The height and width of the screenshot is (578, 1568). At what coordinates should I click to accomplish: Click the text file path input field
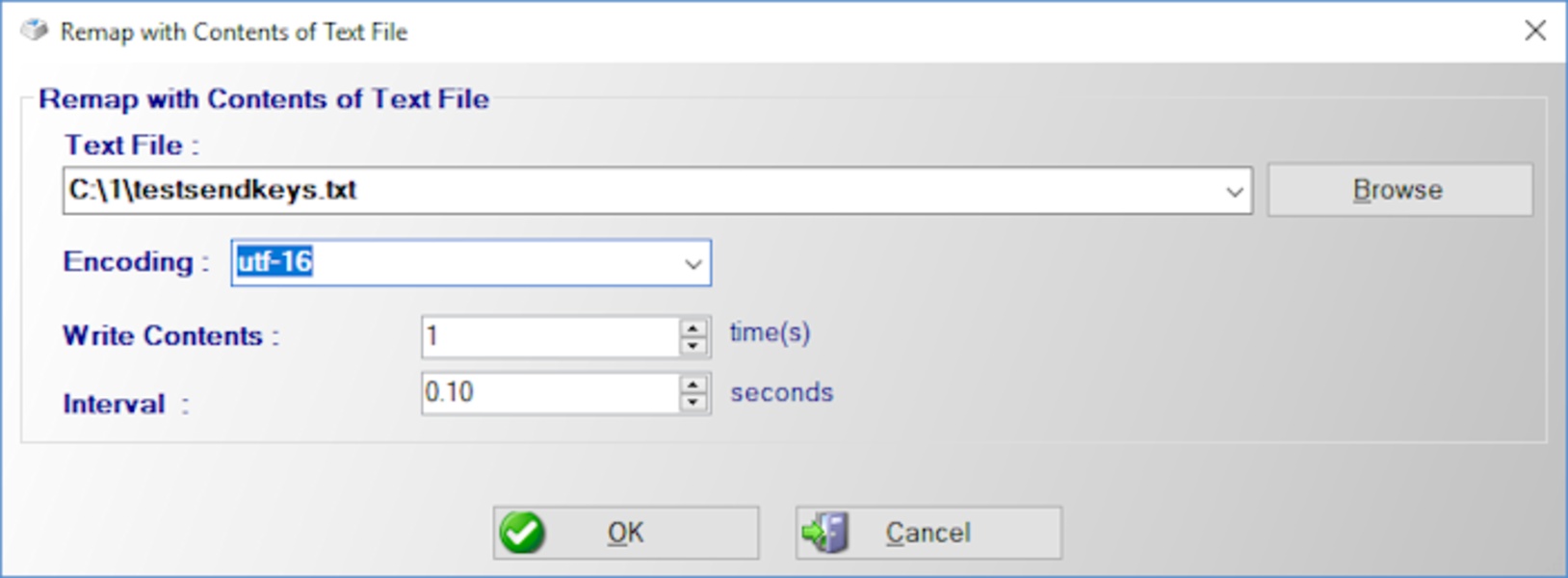coord(636,191)
